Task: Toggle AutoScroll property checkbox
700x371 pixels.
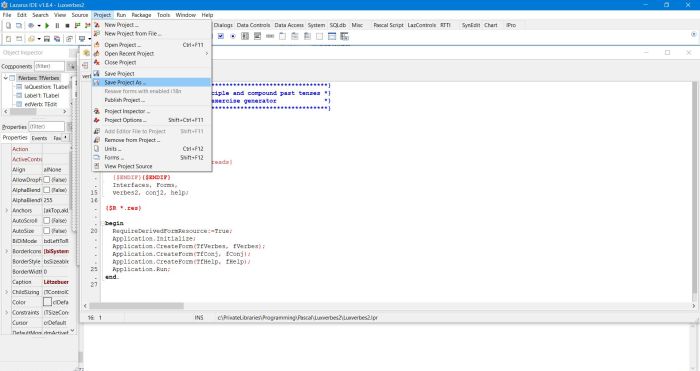Action: [46, 221]
